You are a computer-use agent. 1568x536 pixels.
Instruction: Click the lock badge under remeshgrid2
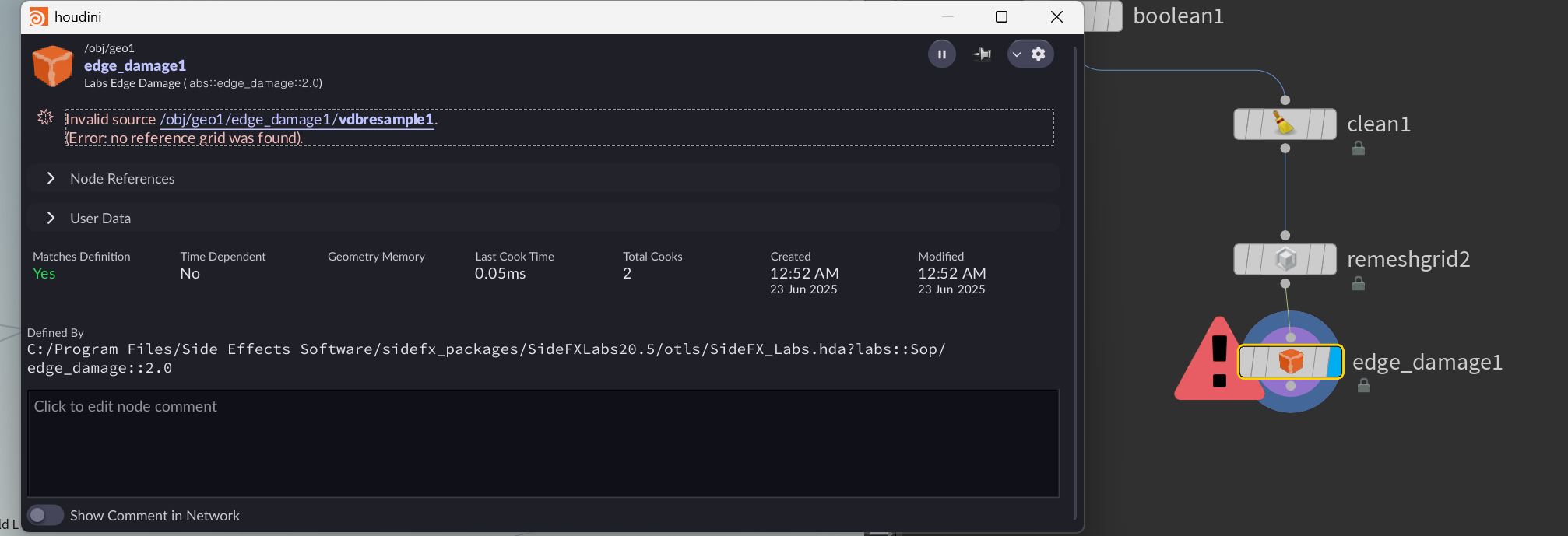point(1359,283)
